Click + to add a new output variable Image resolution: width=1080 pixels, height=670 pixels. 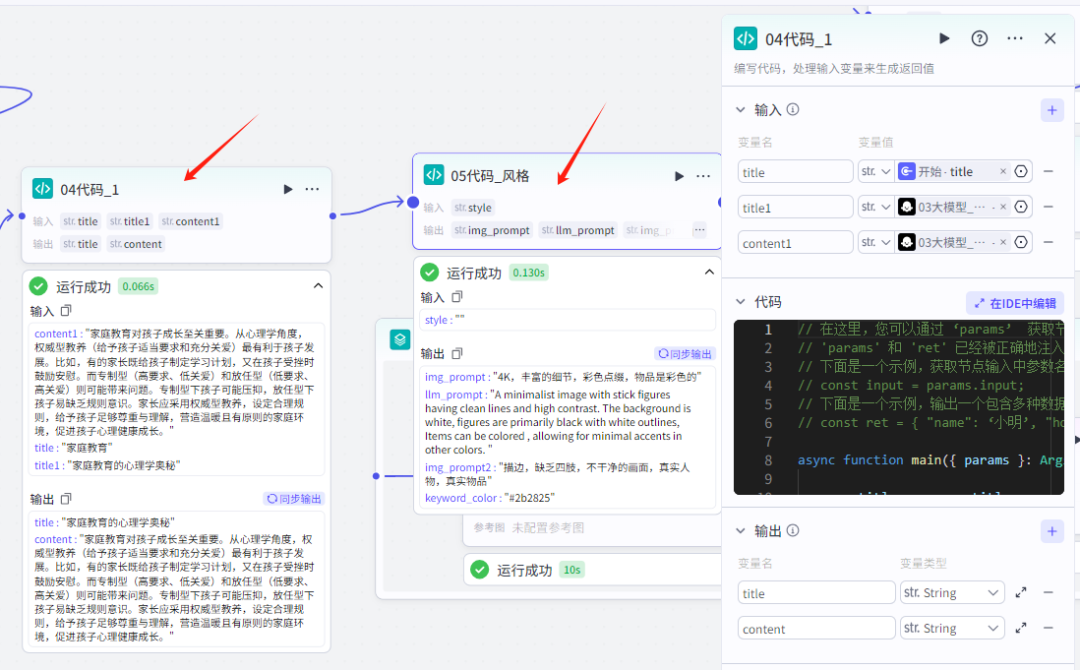(x=1052, y=531)
